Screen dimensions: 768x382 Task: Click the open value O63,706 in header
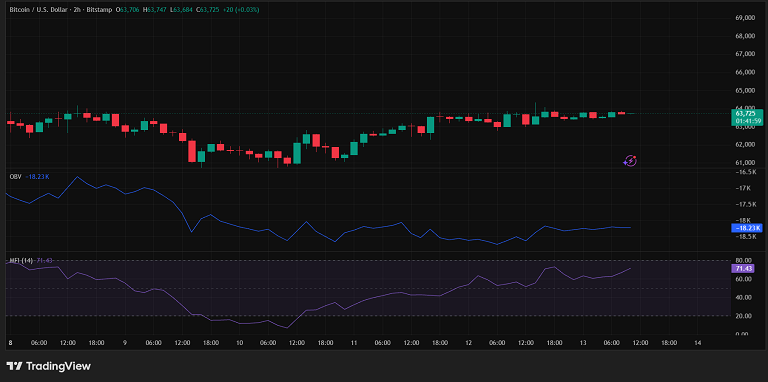128,9
